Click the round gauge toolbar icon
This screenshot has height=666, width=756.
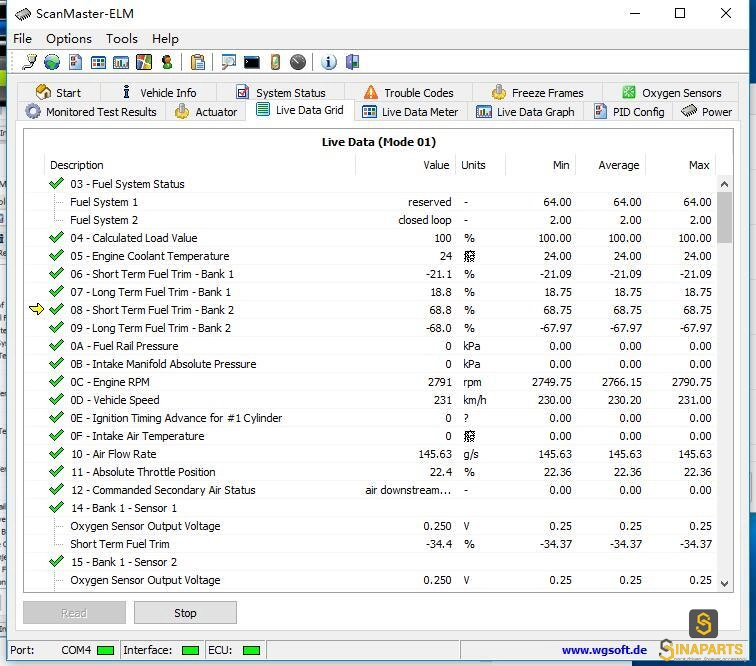(298, 62)
